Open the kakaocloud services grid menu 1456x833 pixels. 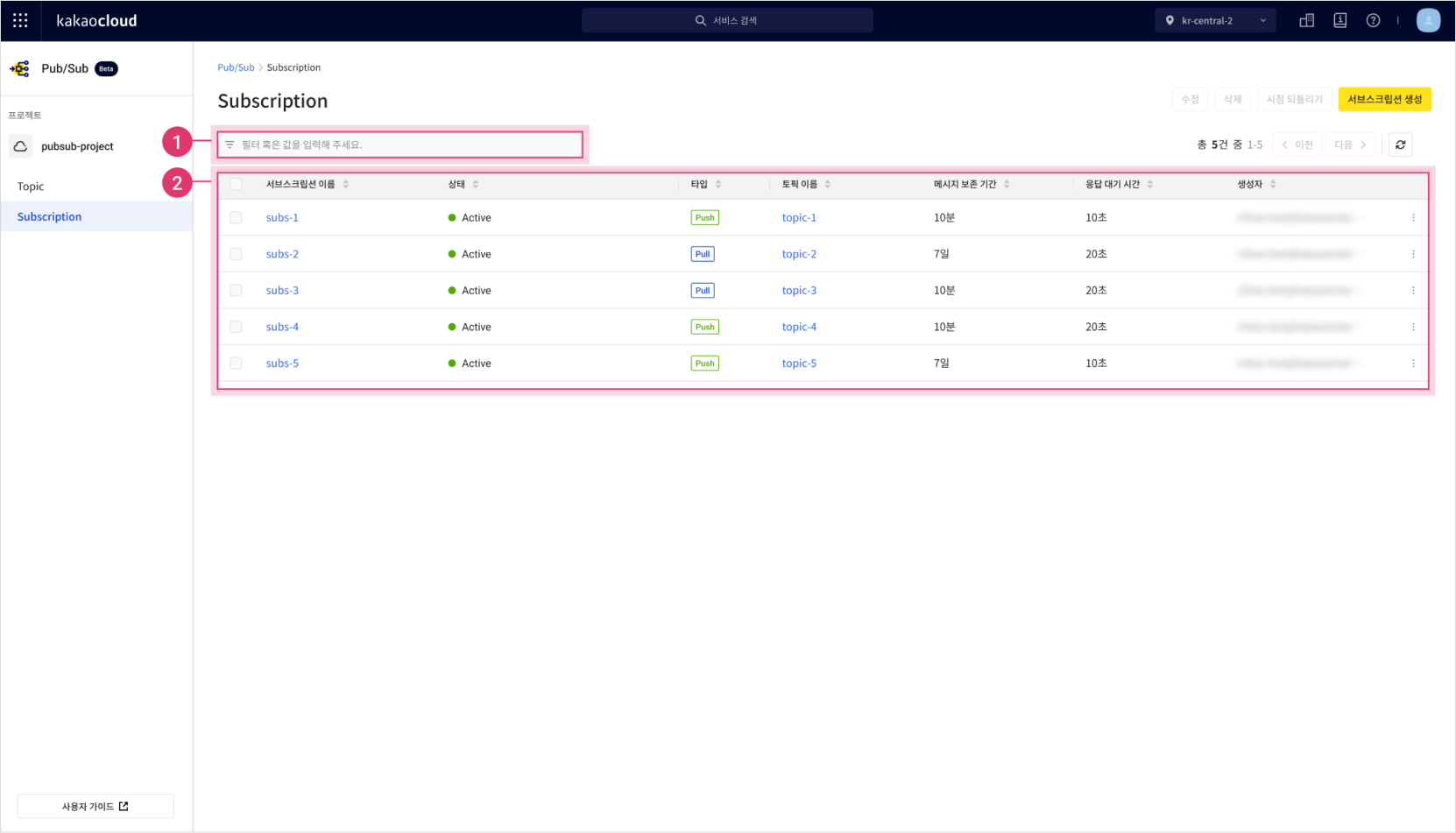pos(20,20)
